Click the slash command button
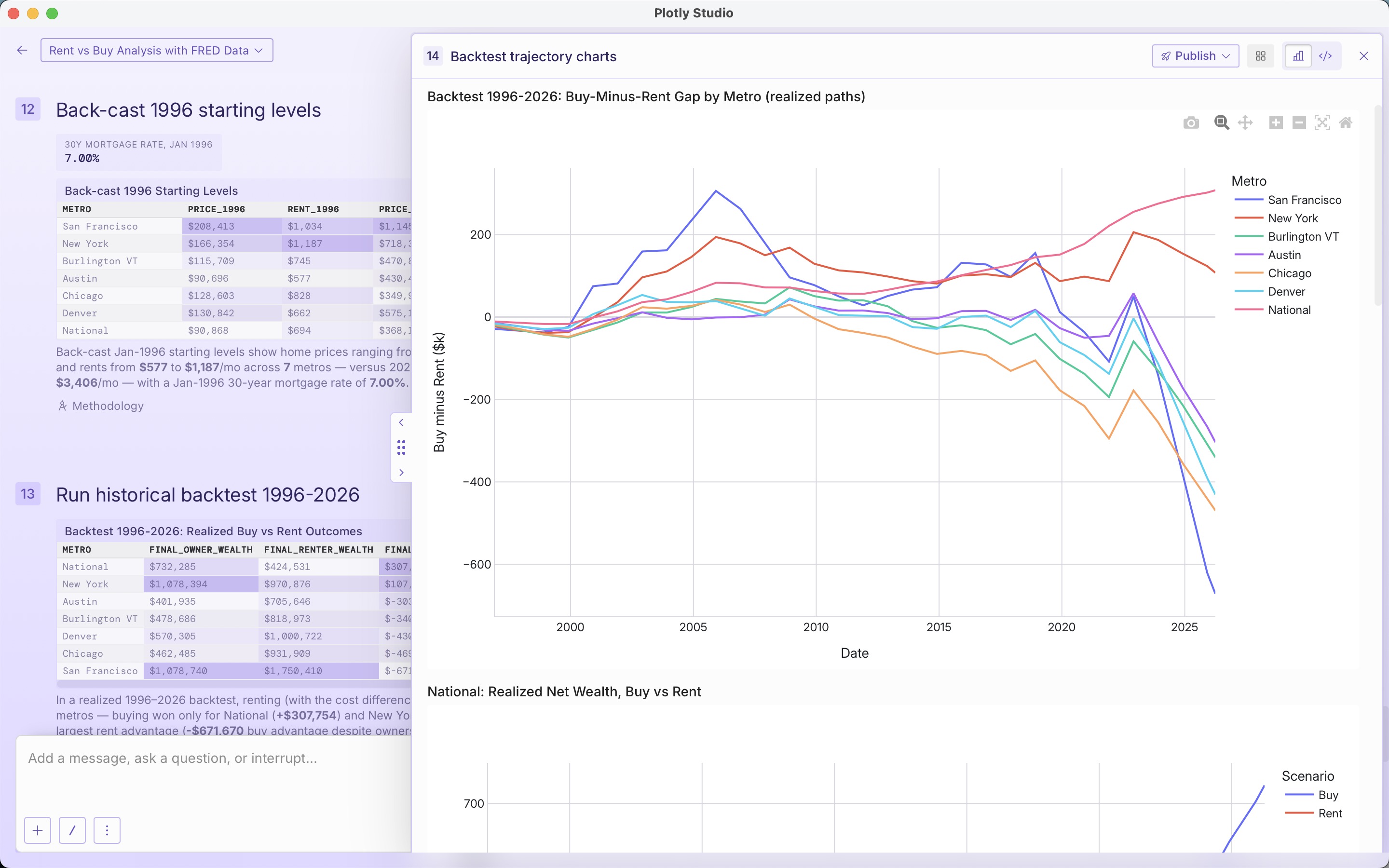Image resolution: width=1389 pixels, height=868 pixels. pyautogui.click(x=72, y=830)
